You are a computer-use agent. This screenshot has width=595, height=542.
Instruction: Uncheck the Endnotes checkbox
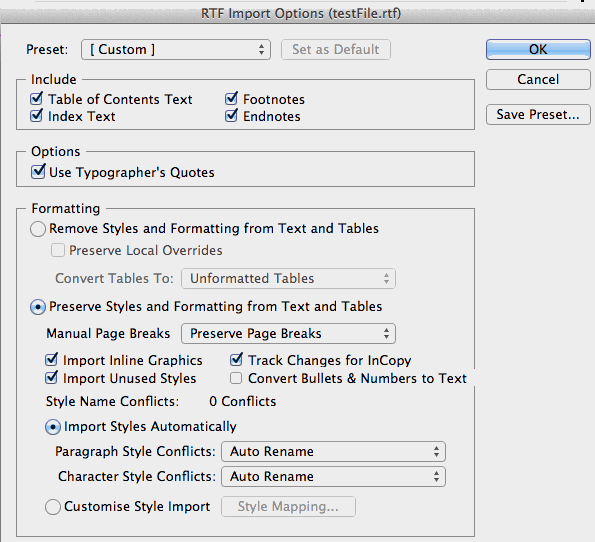coord(231,116)
